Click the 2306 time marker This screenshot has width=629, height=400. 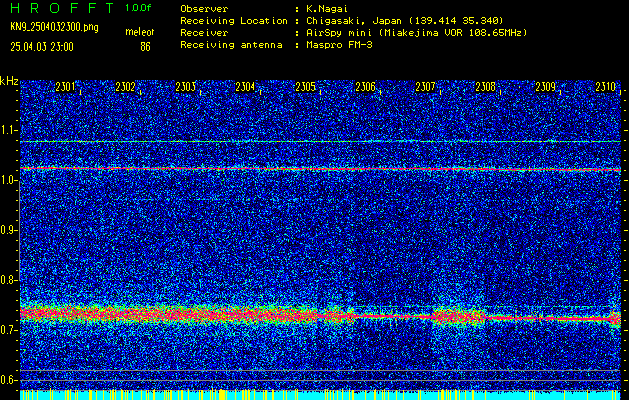click(x=365, y=87)
